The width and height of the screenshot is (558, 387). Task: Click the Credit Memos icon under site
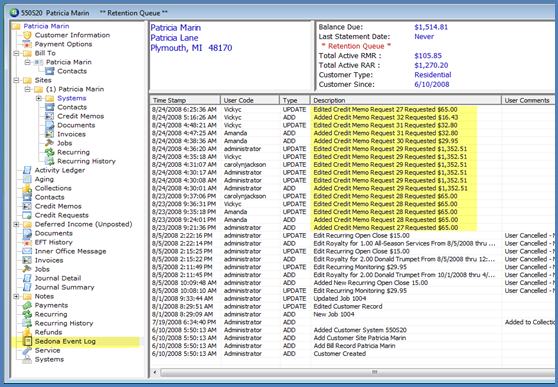click(x=50, y=116)
